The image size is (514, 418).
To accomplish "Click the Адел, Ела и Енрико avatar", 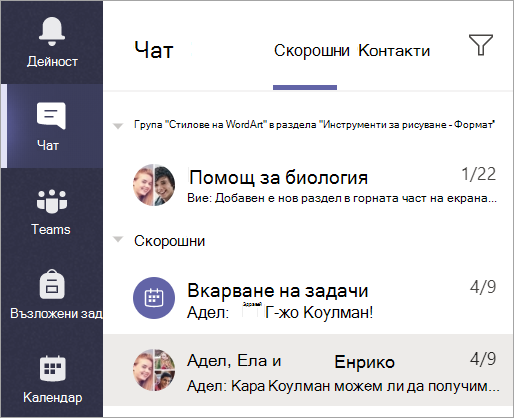I will click(154, 370).
